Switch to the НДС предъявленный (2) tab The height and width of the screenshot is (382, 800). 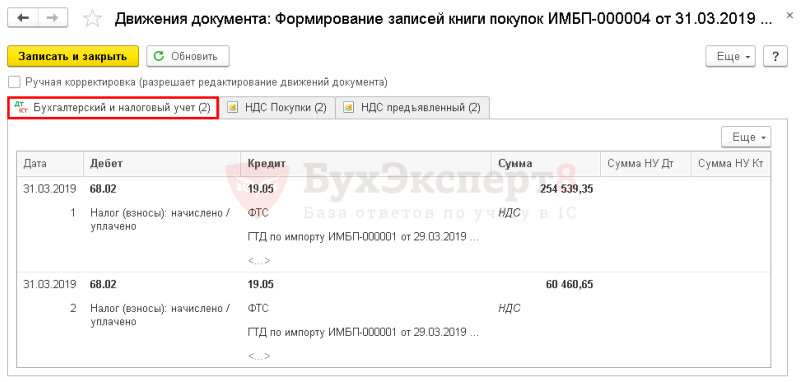tap(412, 108)
